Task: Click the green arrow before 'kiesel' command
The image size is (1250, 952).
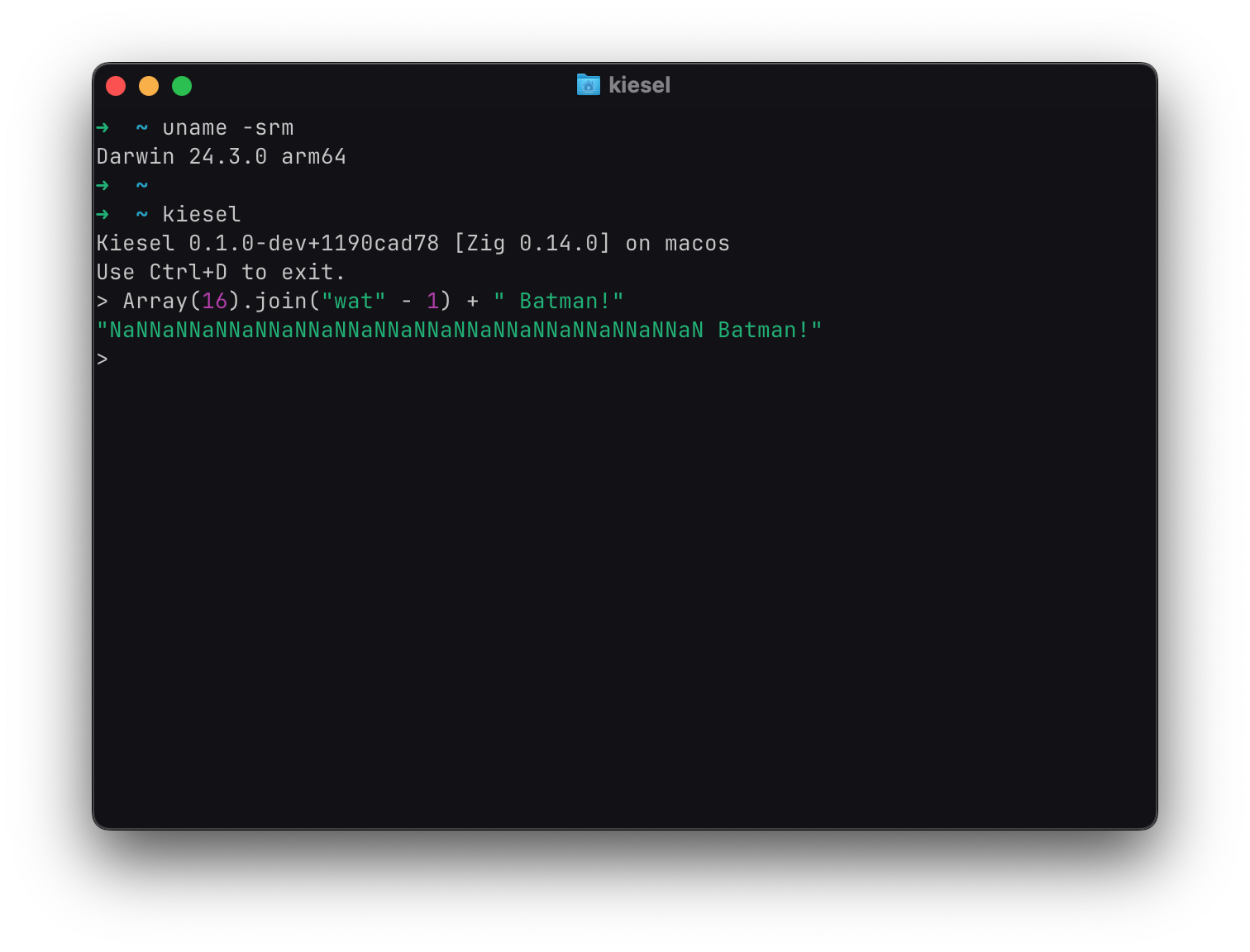Action: pyautogui.click(x=103, y=215)
